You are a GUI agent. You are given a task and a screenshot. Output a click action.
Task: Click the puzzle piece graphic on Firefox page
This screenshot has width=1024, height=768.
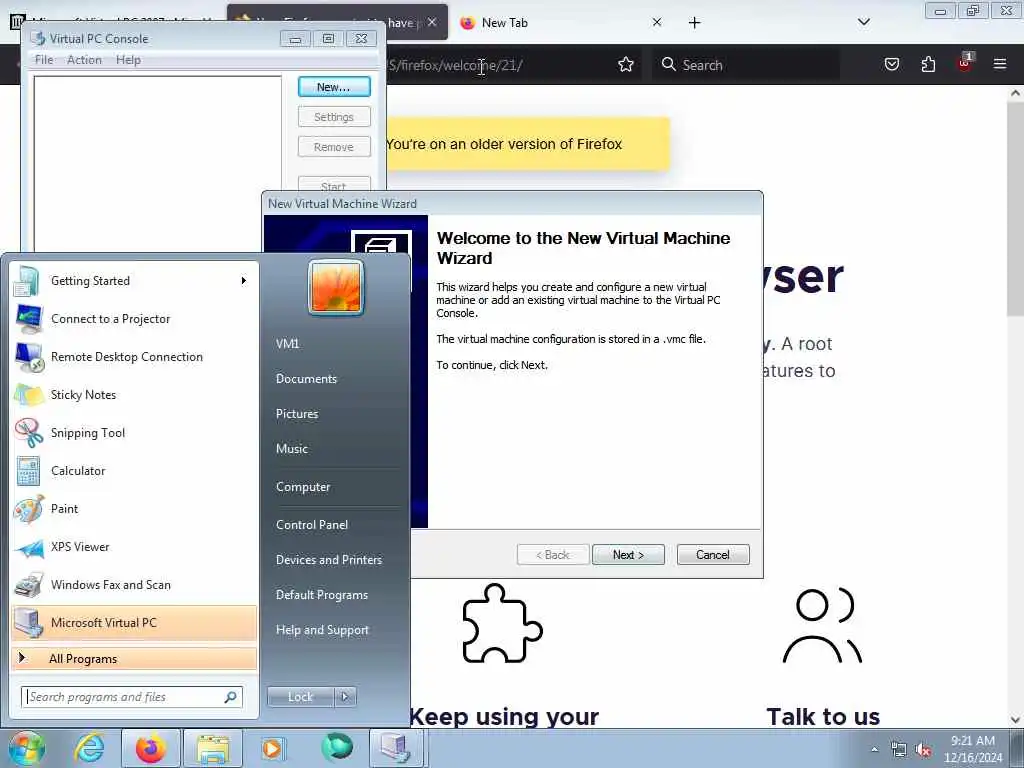pos(502,624)
